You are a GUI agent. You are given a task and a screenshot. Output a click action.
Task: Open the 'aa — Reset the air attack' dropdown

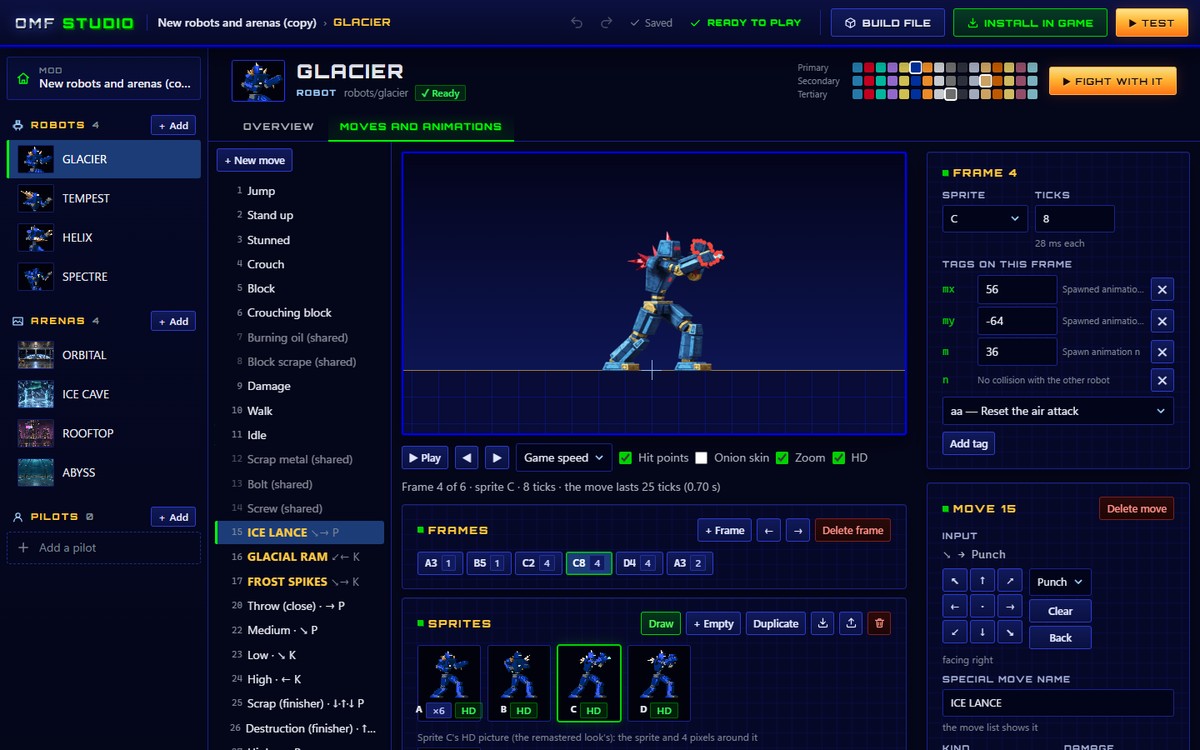click(1058, 411)
